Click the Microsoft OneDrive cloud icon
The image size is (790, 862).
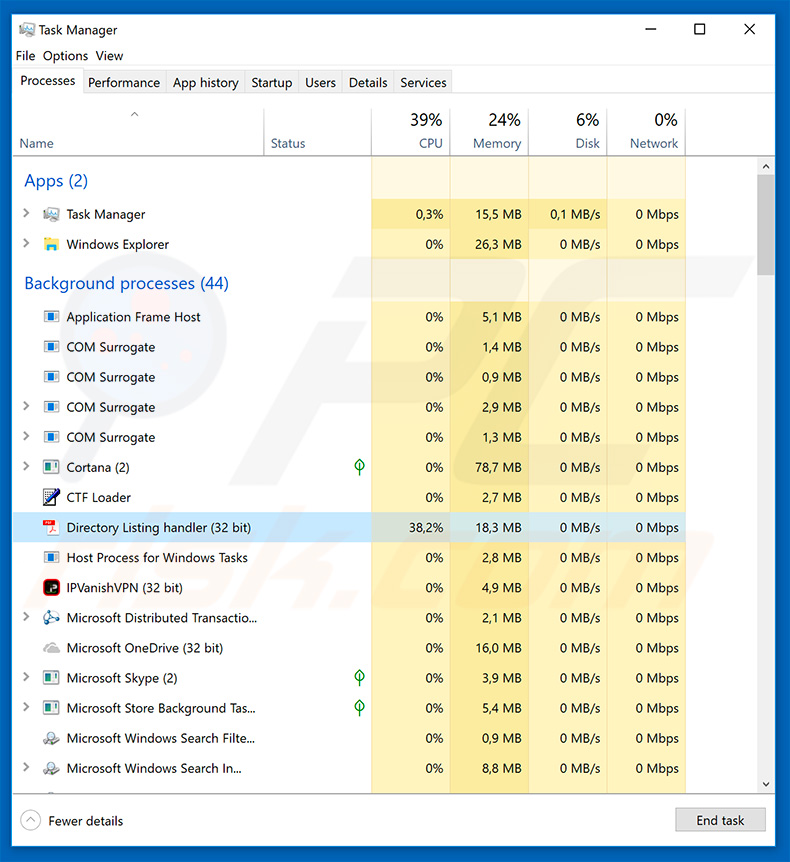pyautogui.click(x=51, y=648)
